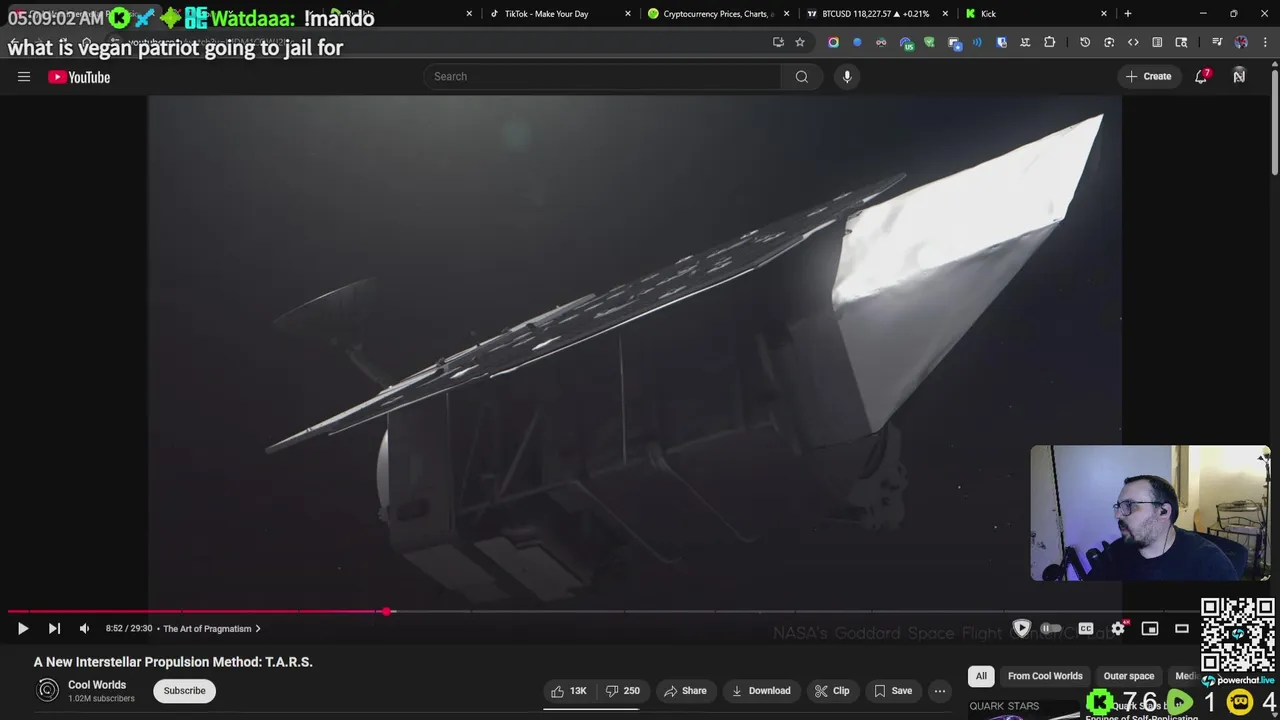Click the magnifier search button
This screenshot has width=1280, height=720.
[802, 77]
